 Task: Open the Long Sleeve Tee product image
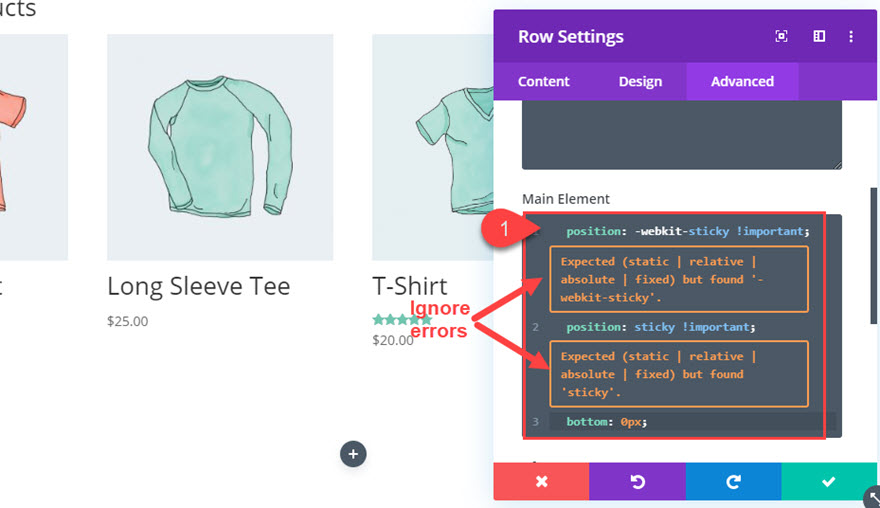point(220,147)
